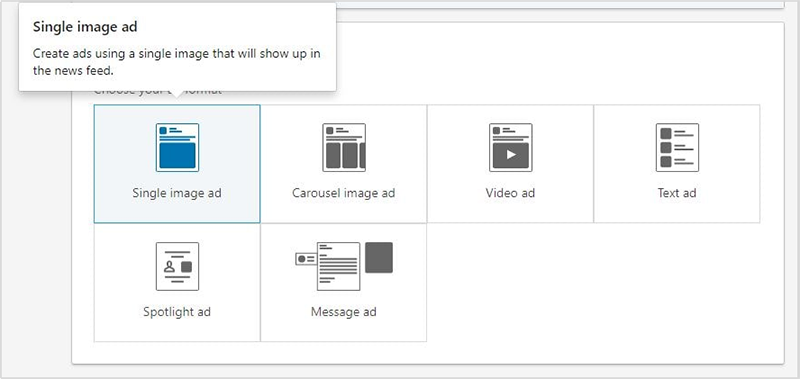Viewport: 800px width, 379px height.
Task: Click the 'Text ad' label
Action: pos(677,193)
